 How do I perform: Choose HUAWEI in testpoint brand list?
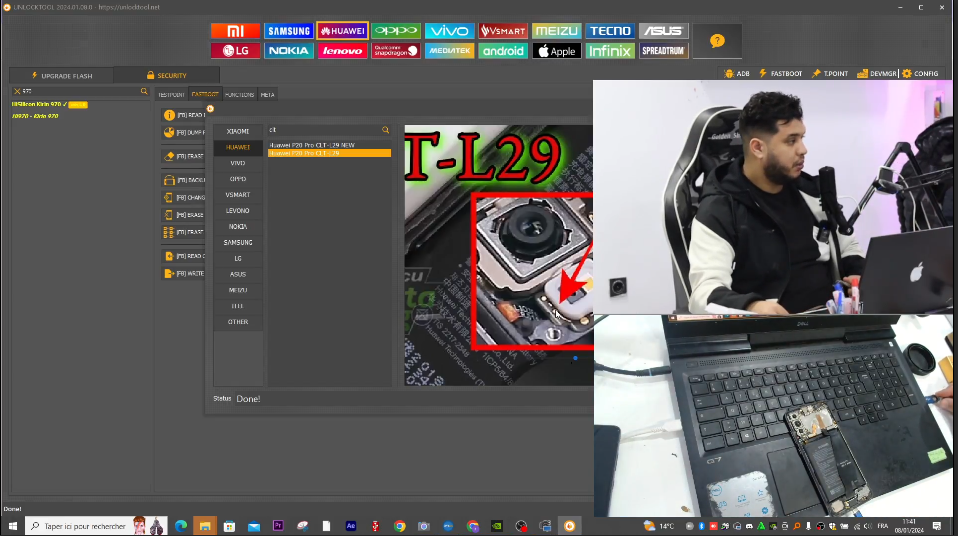(238, 147)
